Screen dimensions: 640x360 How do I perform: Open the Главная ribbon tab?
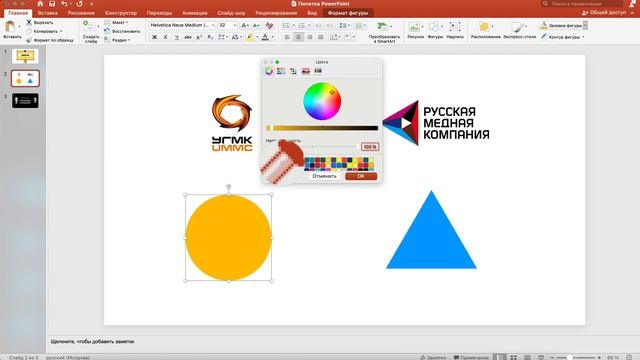click(18, 13)
